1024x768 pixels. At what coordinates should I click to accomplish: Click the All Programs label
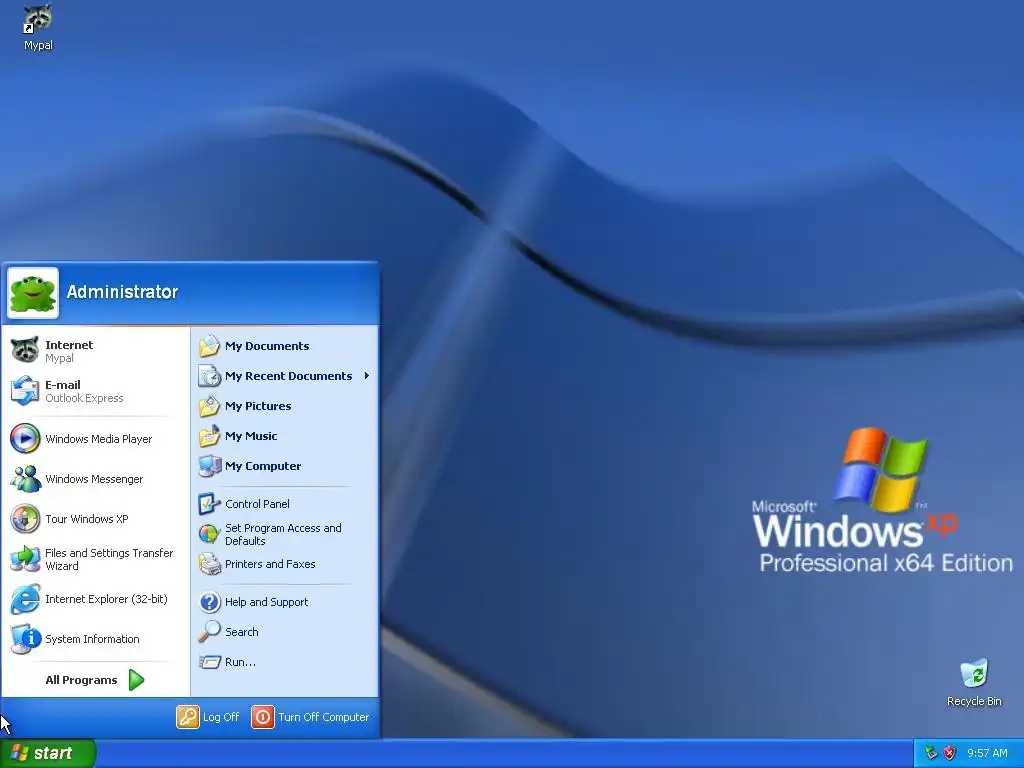pos(81,680)
